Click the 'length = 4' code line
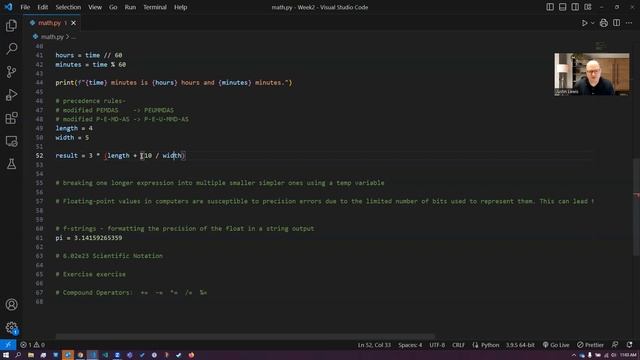Screen dimensions: 640x360 pos(74,128)
